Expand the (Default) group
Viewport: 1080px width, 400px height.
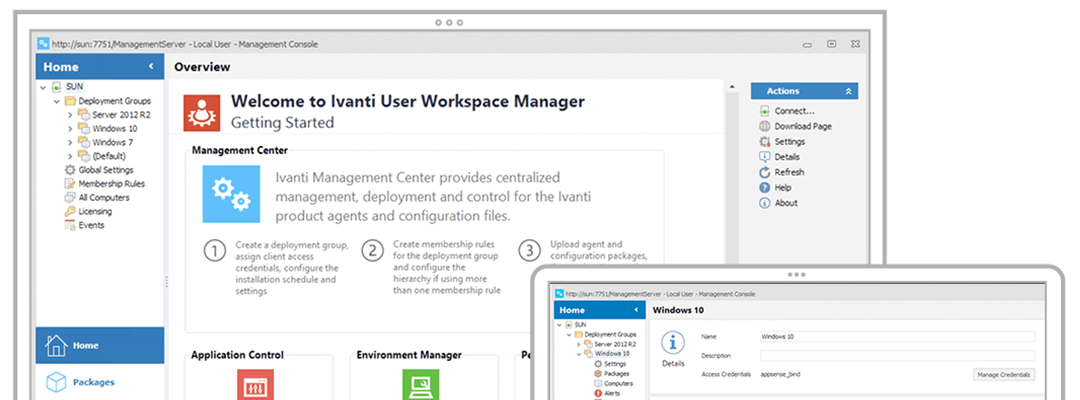click(x=70, y=156)
